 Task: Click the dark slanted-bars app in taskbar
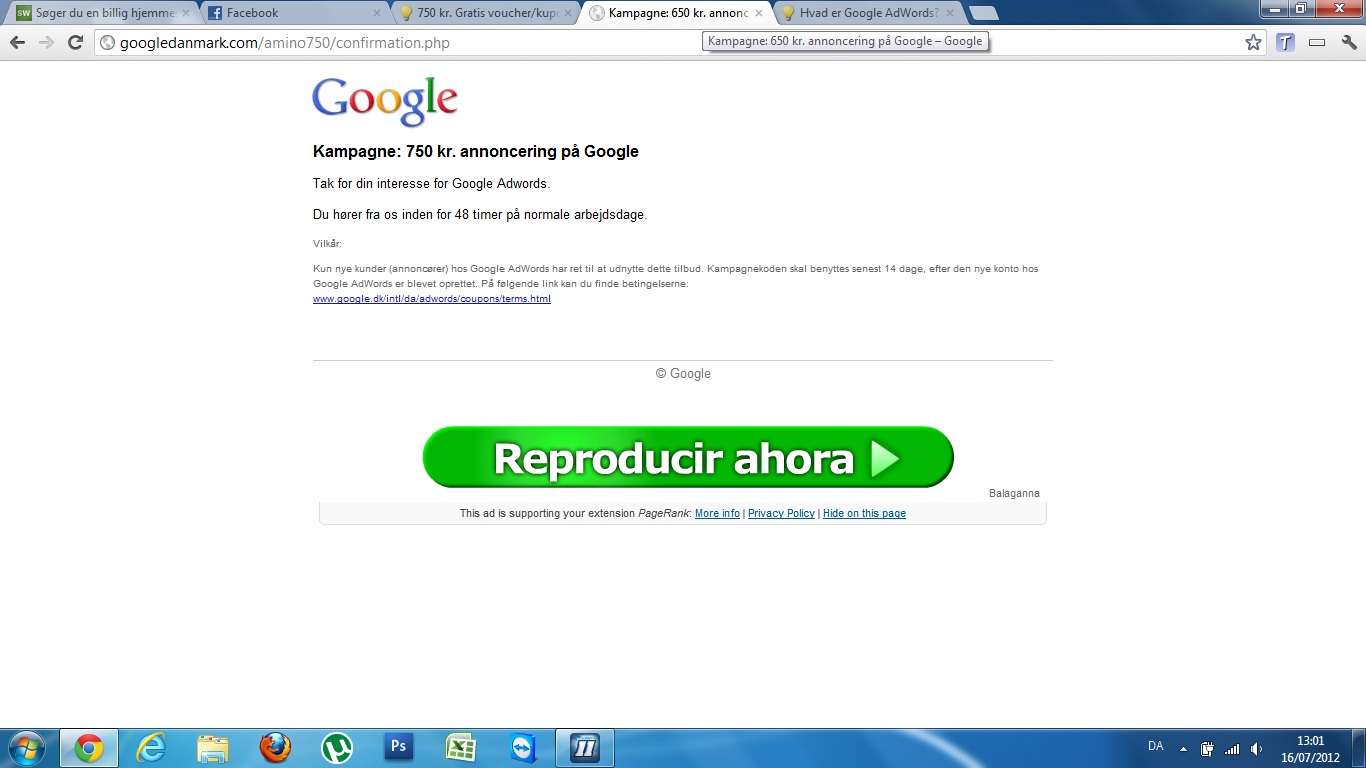pyautogui.click(x=585, y=748)
